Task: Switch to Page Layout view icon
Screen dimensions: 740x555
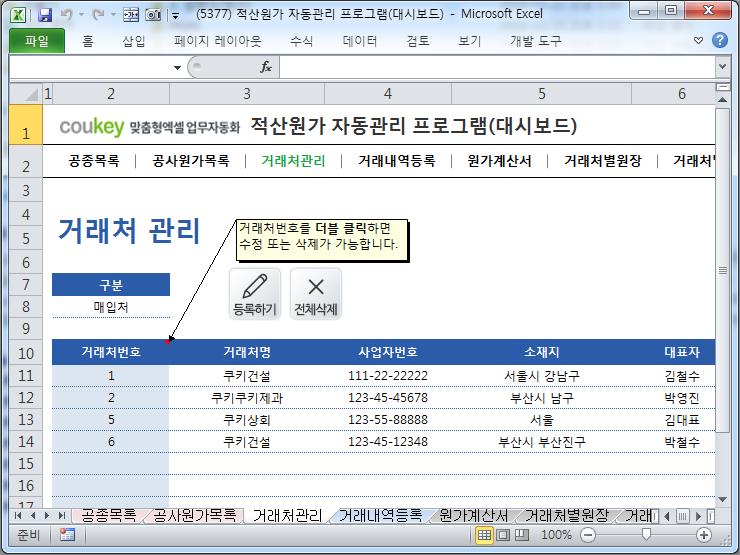Action: [x=503, y=535]
